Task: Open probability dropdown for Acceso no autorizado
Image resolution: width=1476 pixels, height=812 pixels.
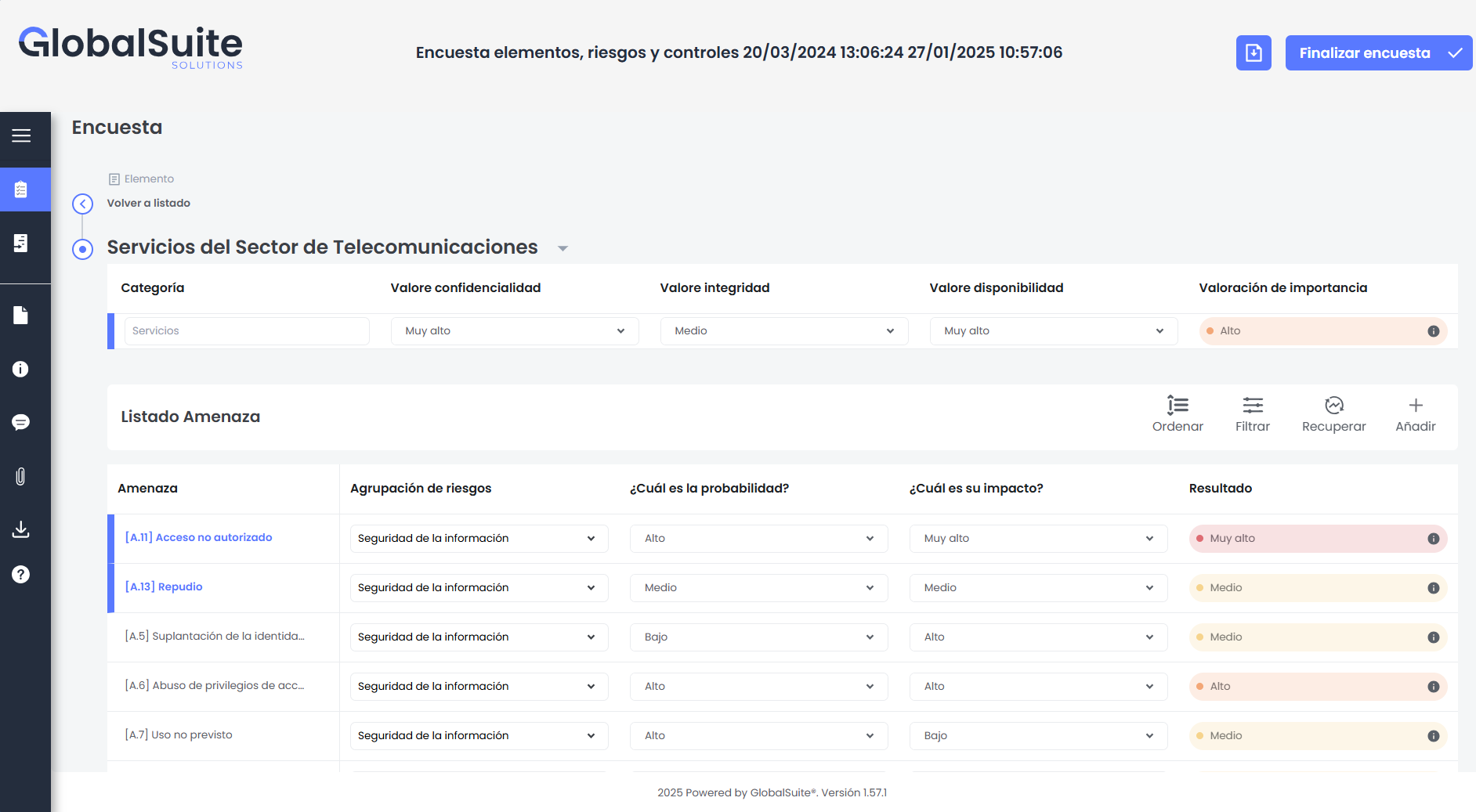Action: [759, 538]
